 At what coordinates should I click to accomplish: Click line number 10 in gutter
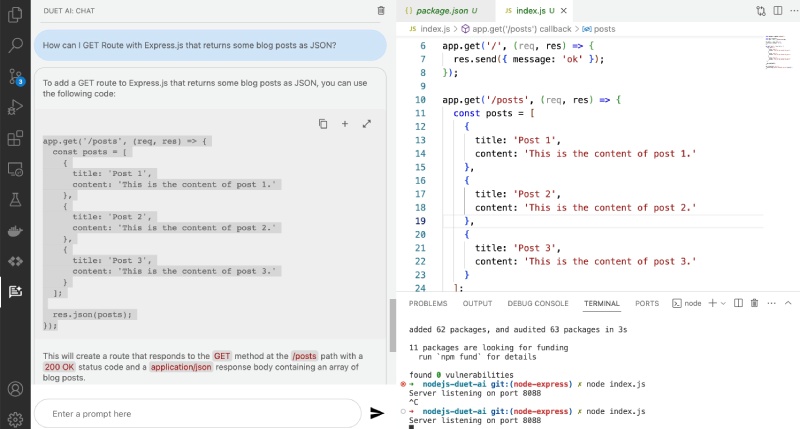pos(420,100)
